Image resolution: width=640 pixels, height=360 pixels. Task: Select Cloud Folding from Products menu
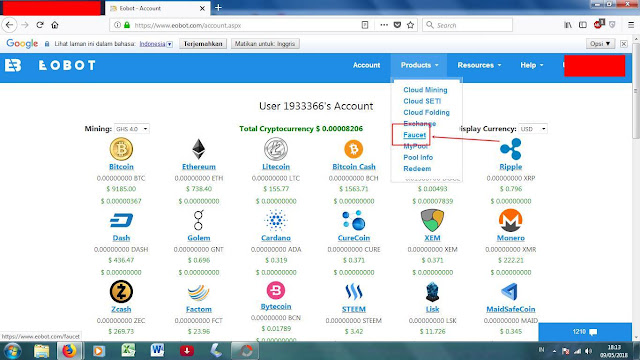[x=426, y=112]
